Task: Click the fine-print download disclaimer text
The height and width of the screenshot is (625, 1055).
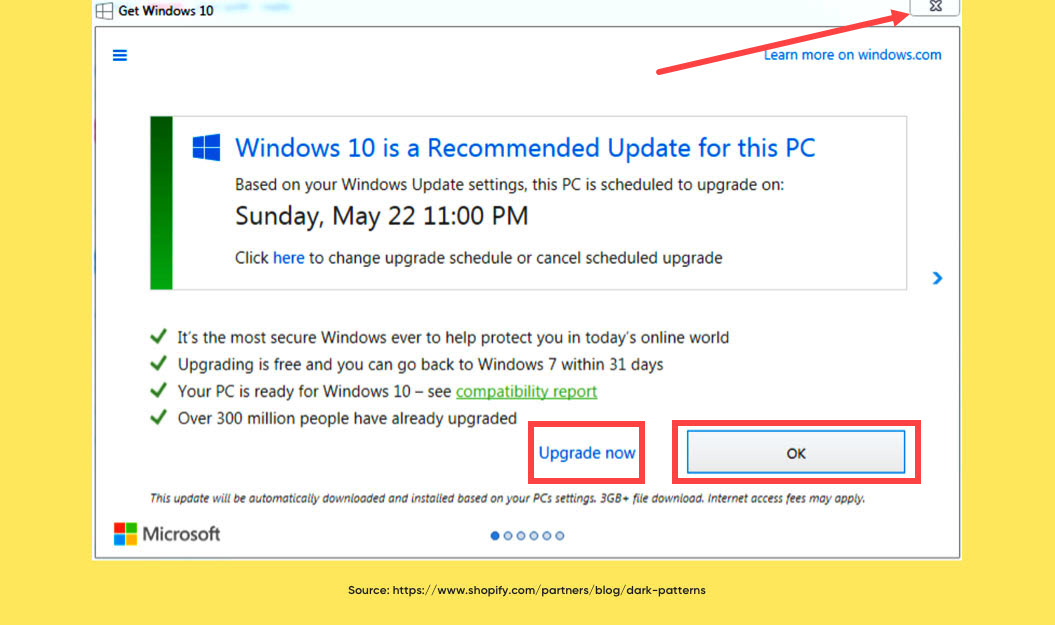Action: coord(507,497)
